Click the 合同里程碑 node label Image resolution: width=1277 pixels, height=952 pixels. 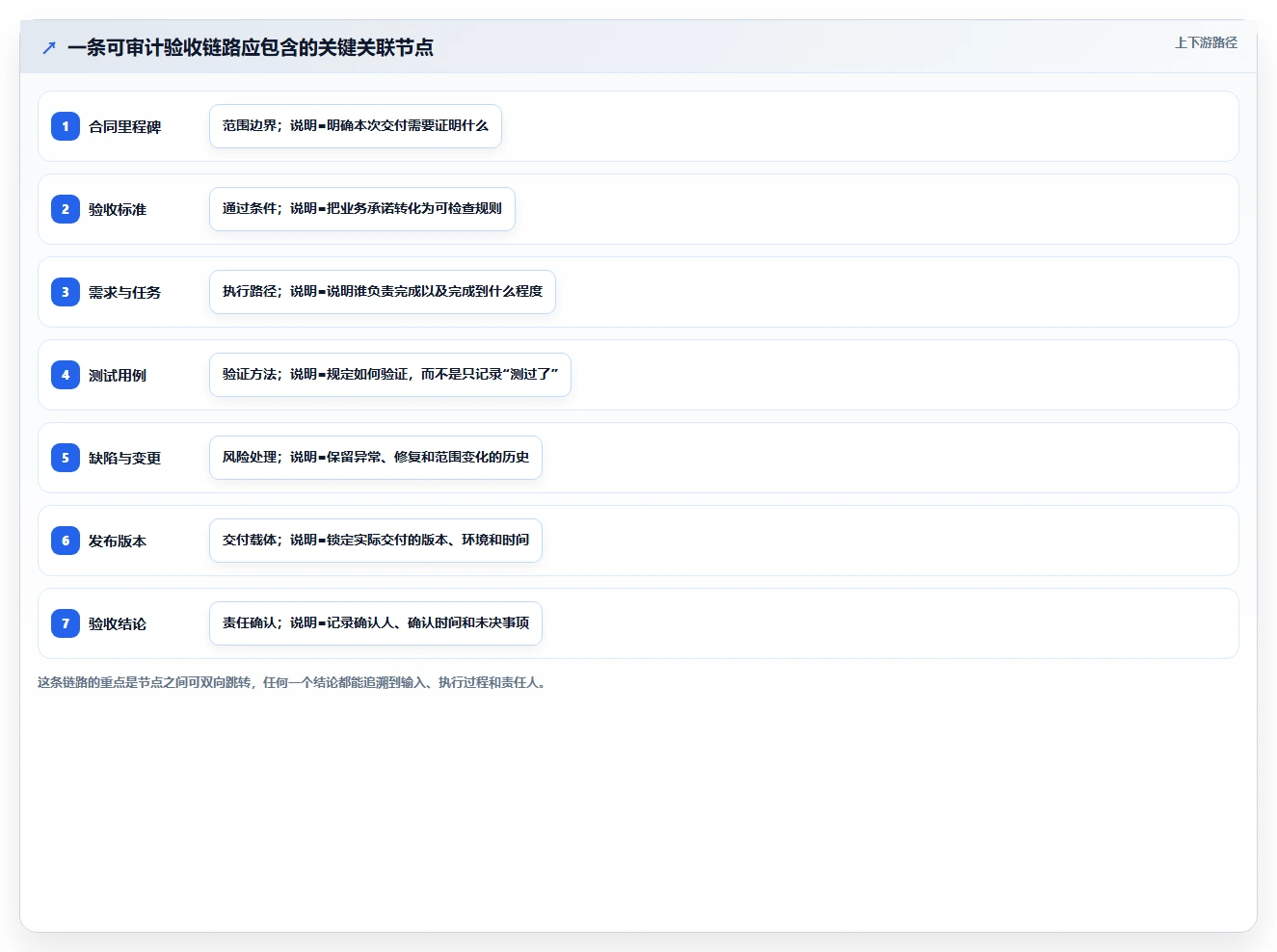pyautogui.click(x=124, y=126)
